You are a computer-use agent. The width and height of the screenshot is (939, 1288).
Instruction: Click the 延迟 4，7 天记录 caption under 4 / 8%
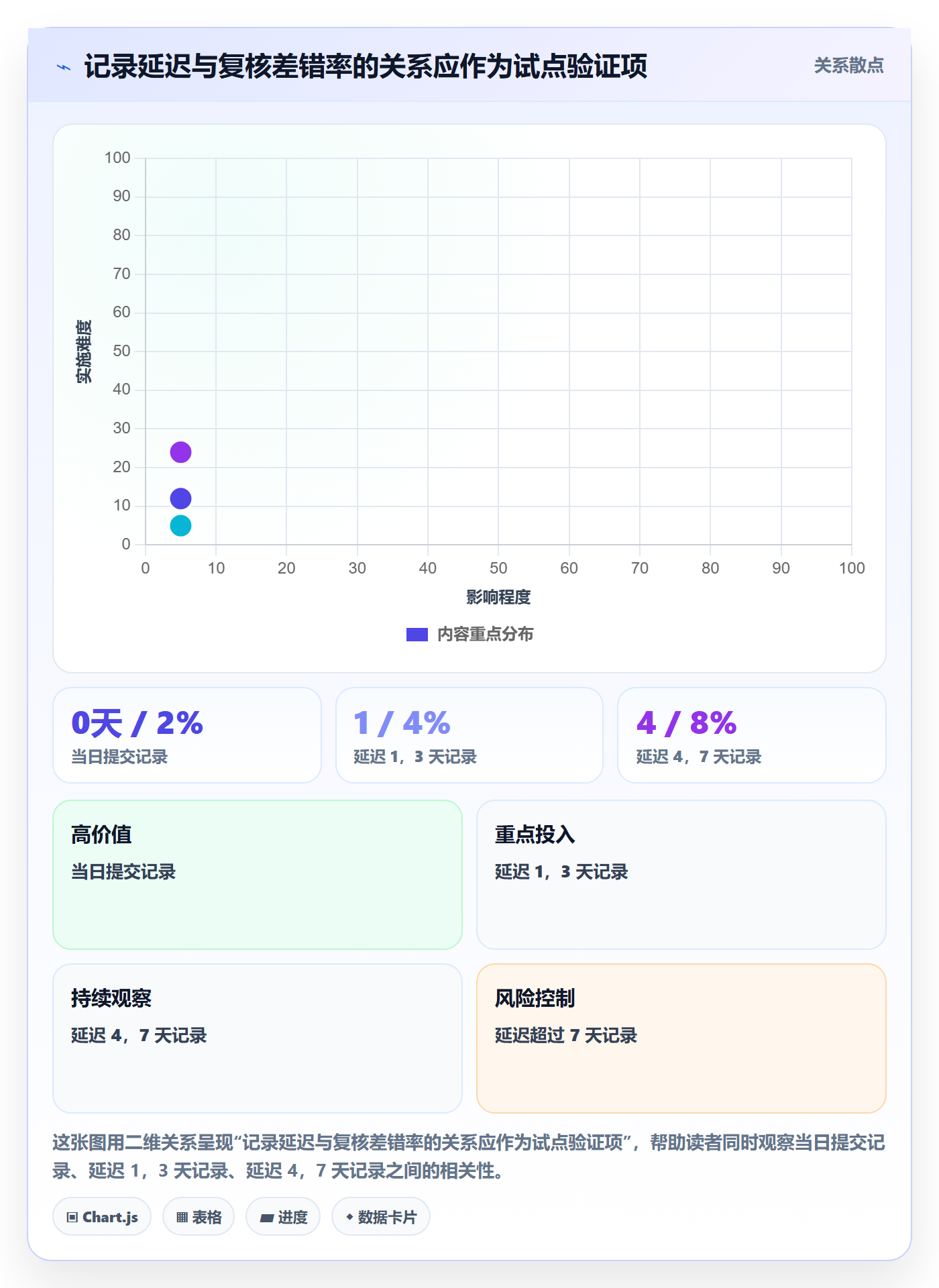[x=699, y=757]
